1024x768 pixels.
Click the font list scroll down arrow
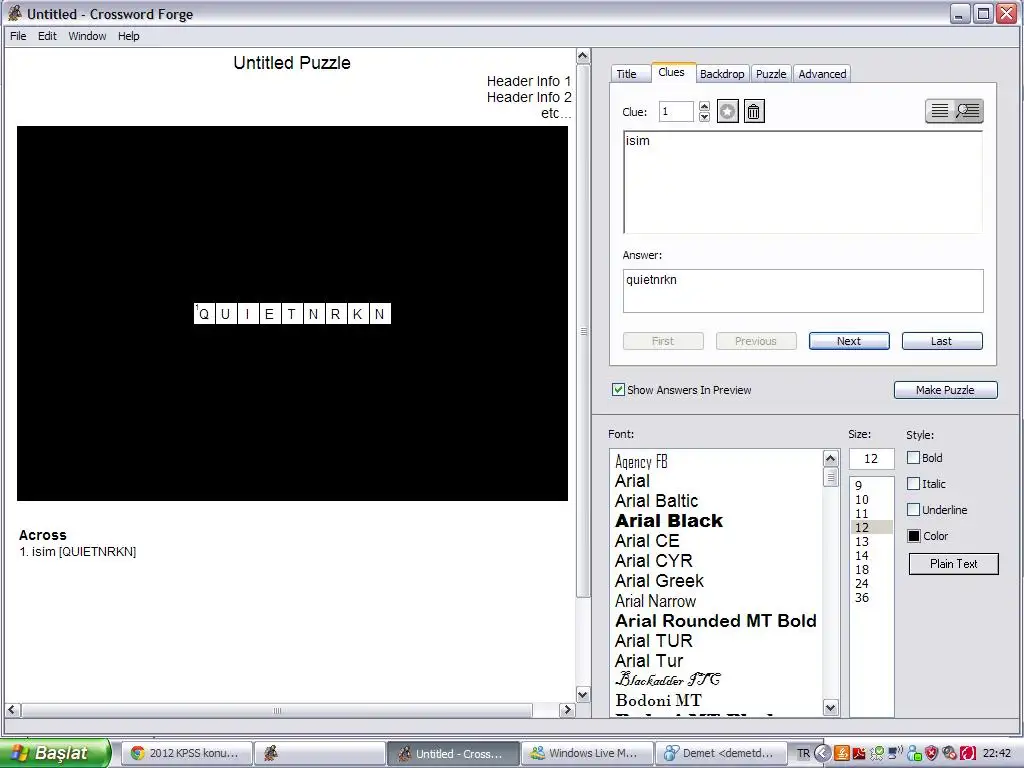coord(831,707)
